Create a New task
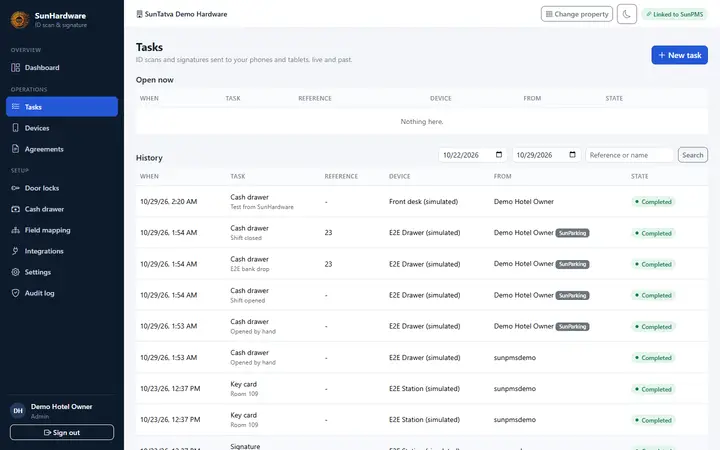The height and width of the screenshot is (450, 720). pos(679,55)
